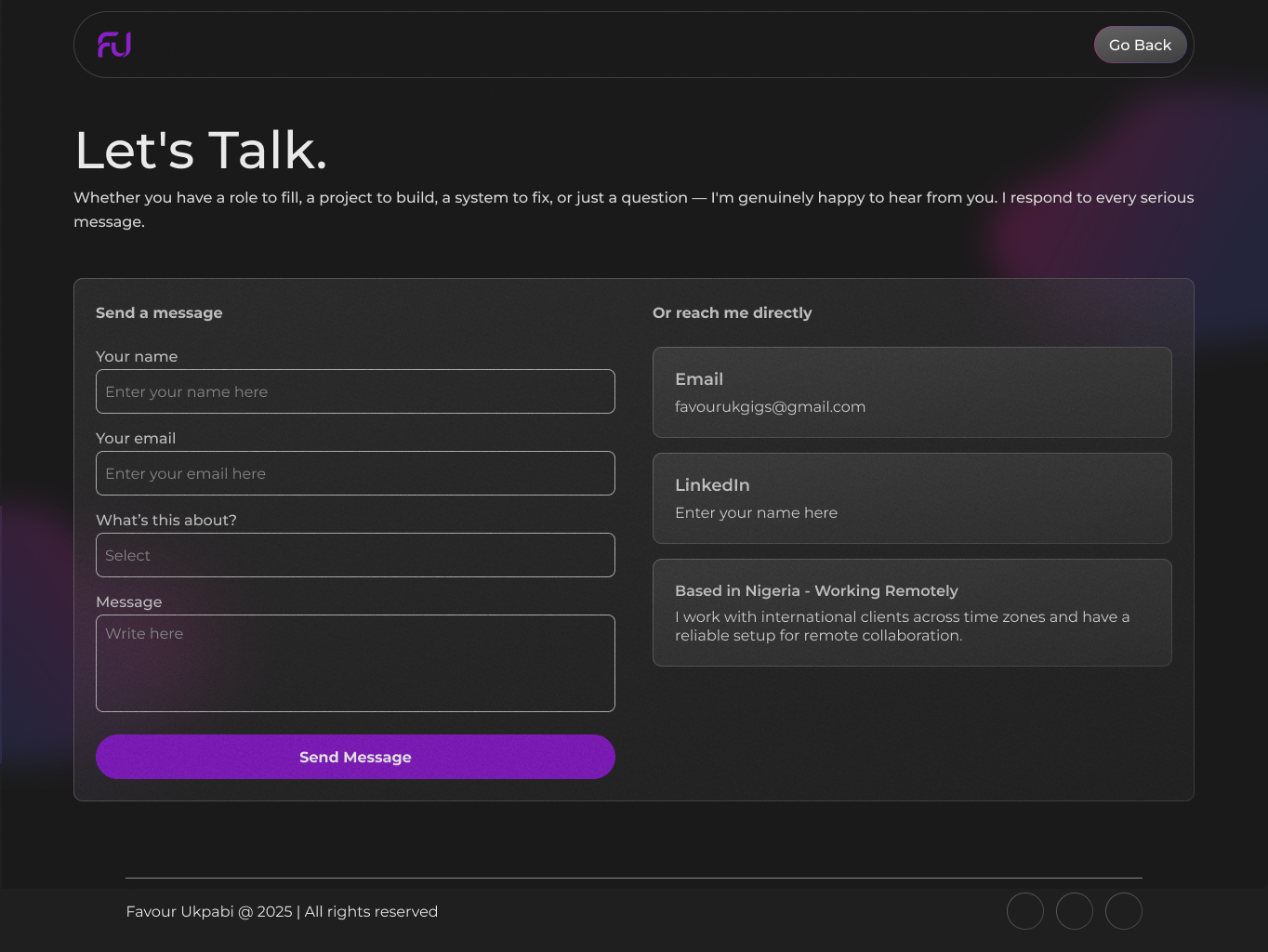The height and width of the screenshot is (952, 1268).
Task: Go back using the header button
Action: pos(1140,45)
